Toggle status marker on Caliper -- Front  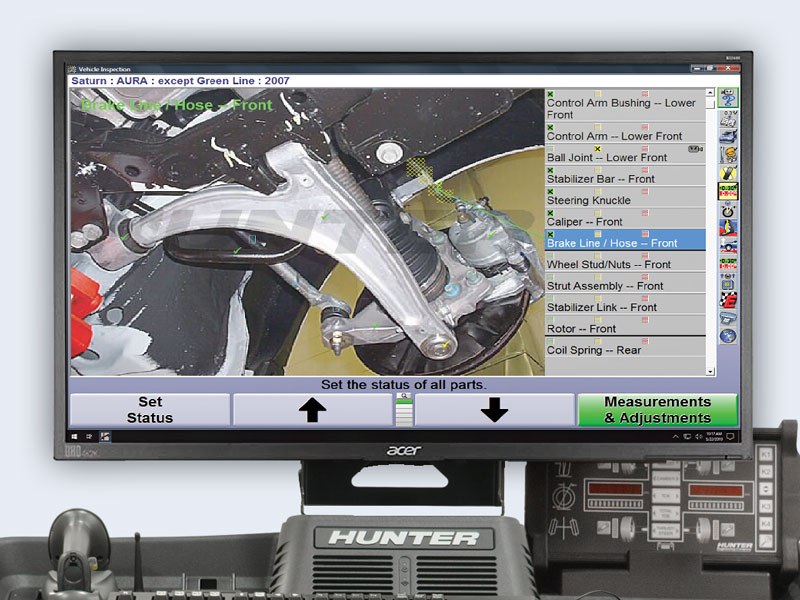tap(549, 215)
